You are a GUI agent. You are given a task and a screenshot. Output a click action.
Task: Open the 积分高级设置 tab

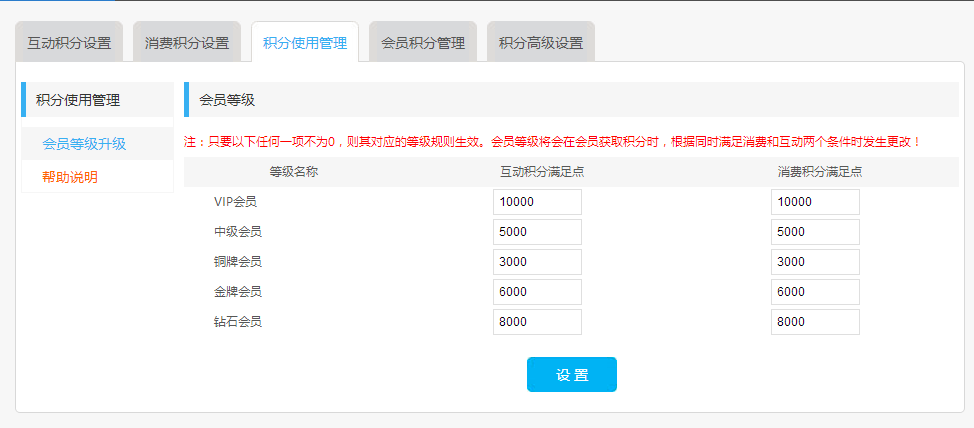click(541, 43)
